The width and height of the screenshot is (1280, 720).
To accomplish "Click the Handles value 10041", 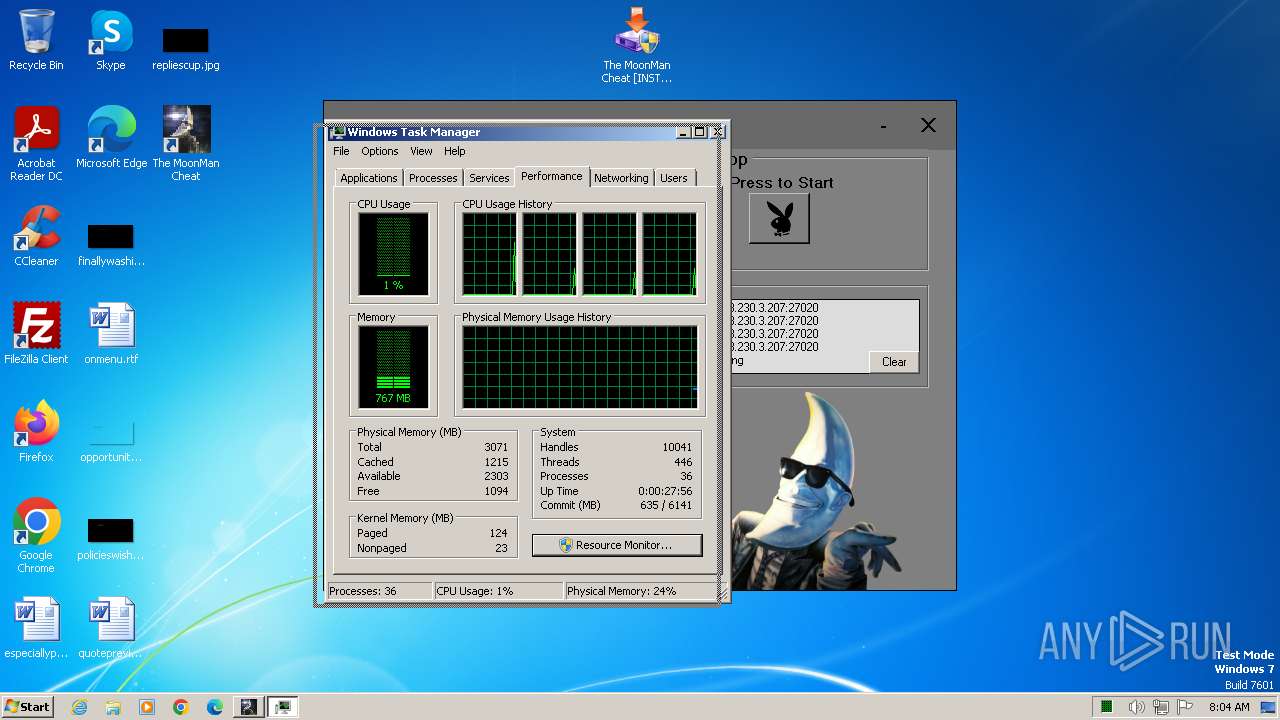I will [x=677, y=447].
